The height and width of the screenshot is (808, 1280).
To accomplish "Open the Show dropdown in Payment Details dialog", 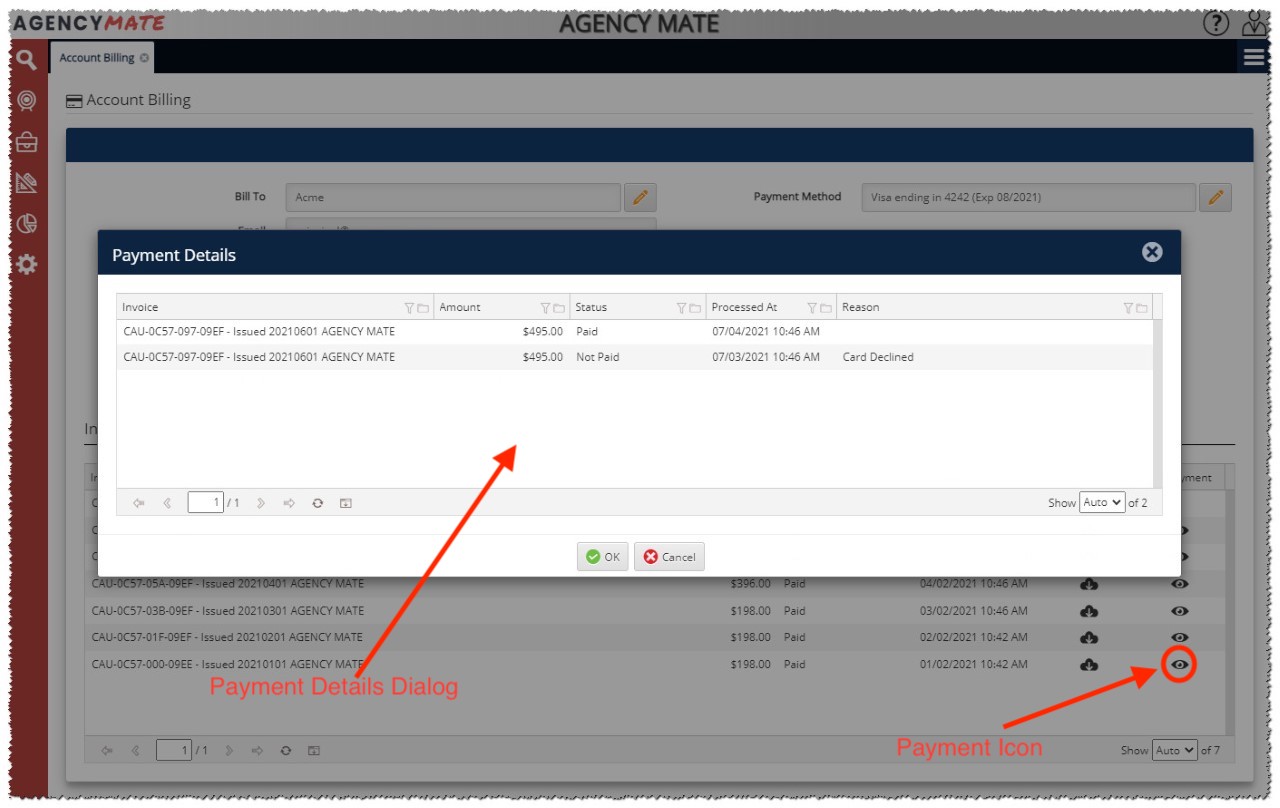I will point(1102,502).
